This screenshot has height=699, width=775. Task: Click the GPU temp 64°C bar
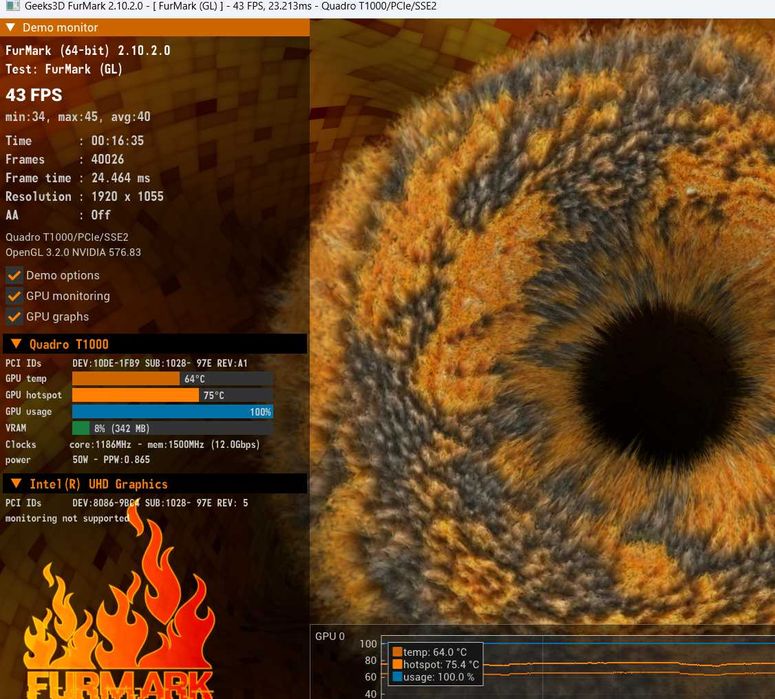[x=172, y=379]
